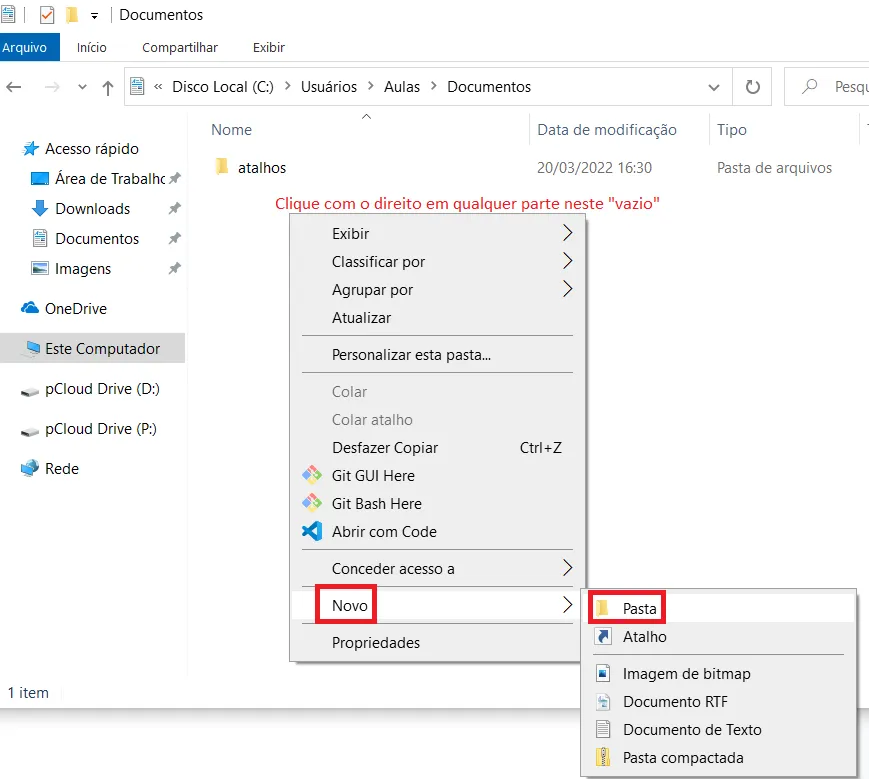The height and width of the screenshot is (779, 869).
Task: Open the address bar history dropdown
Action: pyautogui.click(x=714, y=88)
